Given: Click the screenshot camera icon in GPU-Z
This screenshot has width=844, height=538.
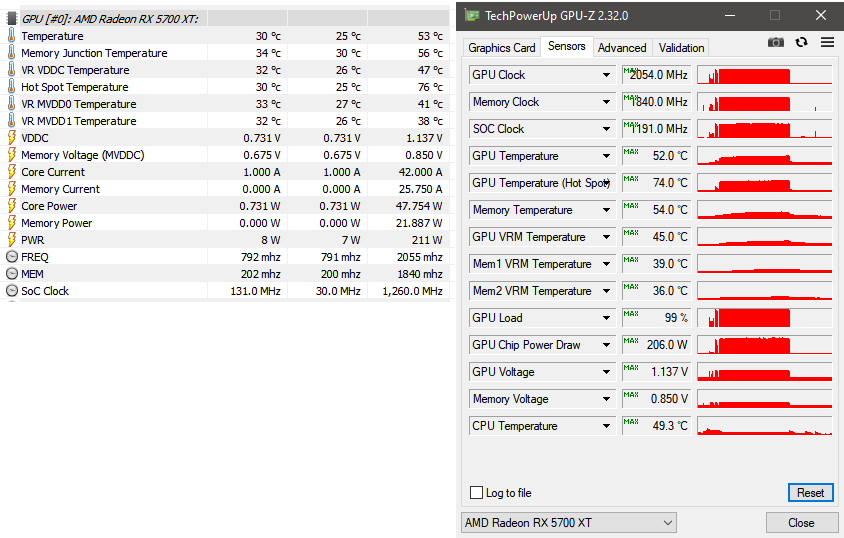Looking at the screenshot, I should click(775, 42).
